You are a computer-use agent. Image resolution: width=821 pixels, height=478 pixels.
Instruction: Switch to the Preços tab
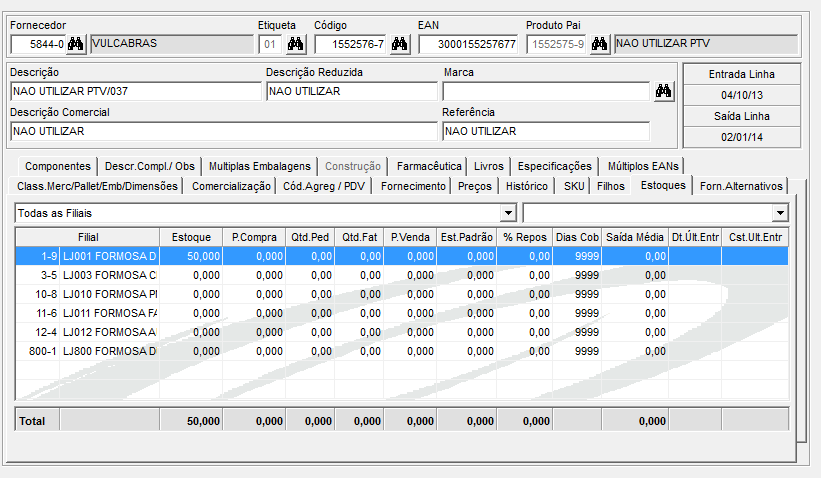pos(475,186)
